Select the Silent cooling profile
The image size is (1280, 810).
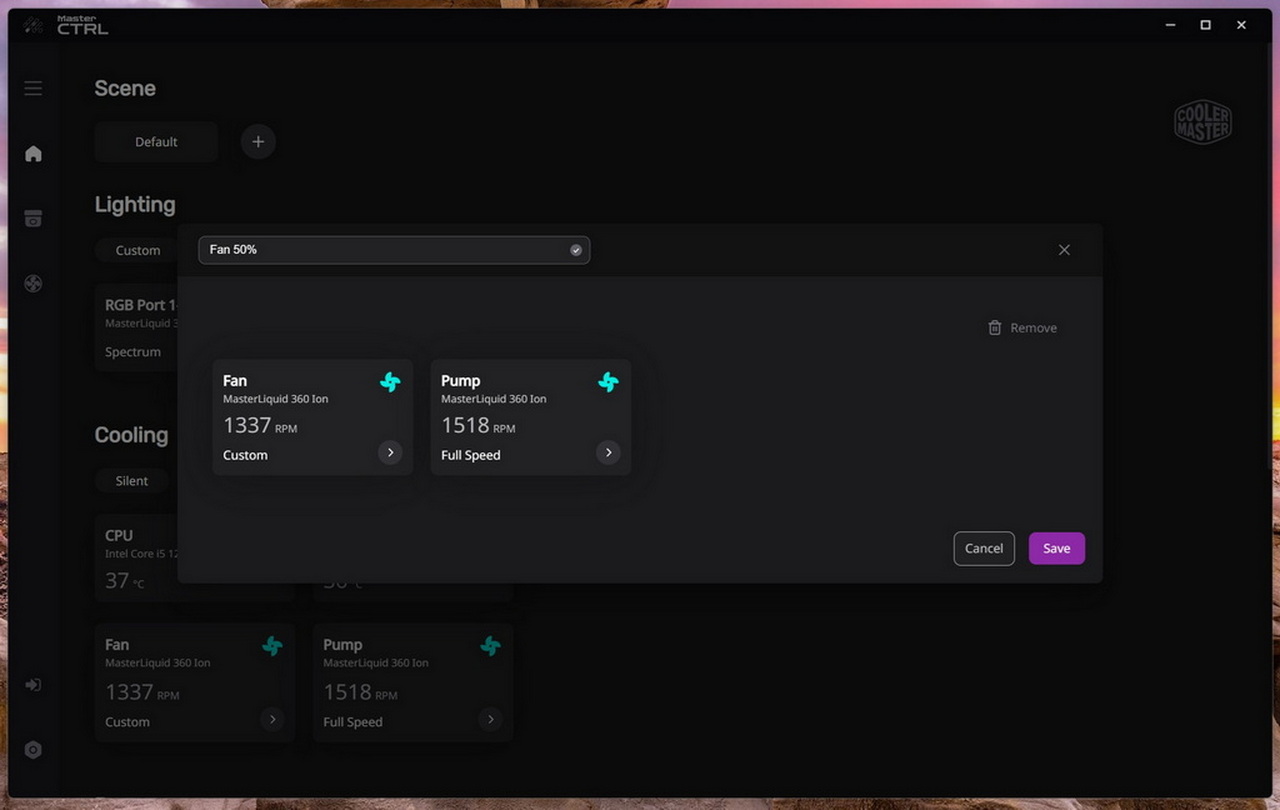coord(132,481)
